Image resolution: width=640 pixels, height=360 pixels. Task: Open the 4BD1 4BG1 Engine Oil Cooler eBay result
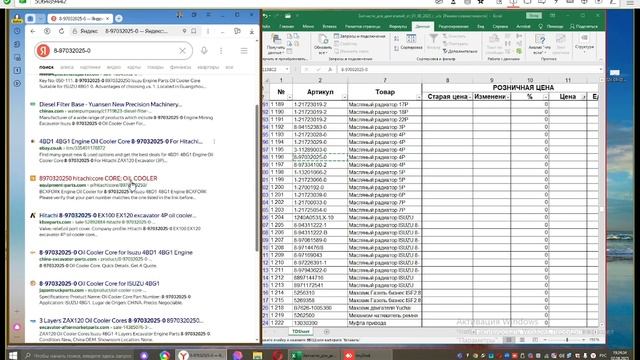[x=121, y=141]
